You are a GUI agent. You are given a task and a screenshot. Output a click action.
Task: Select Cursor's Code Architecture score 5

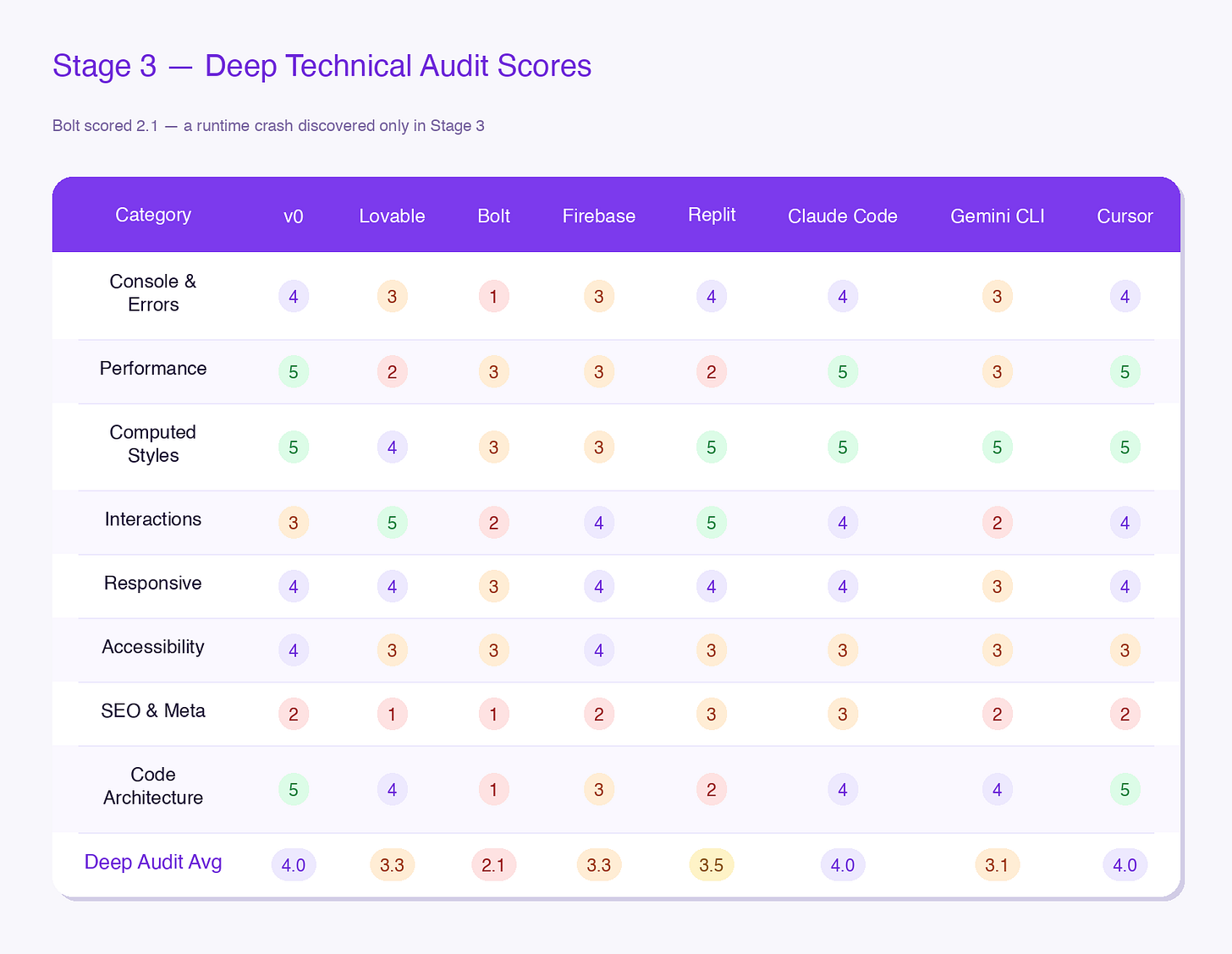coord(1125,790)
